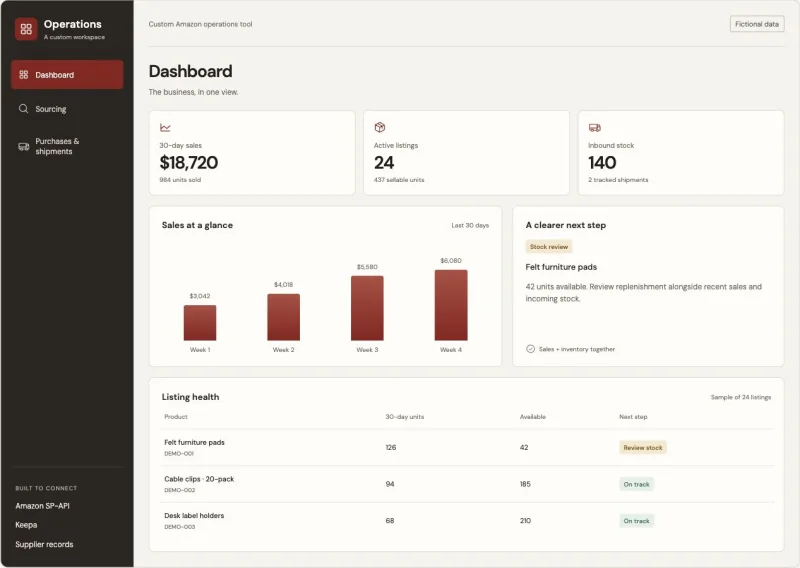Click the On track tag for Cable clips
This screenshot has width=800, height=568.
point(636,484)
